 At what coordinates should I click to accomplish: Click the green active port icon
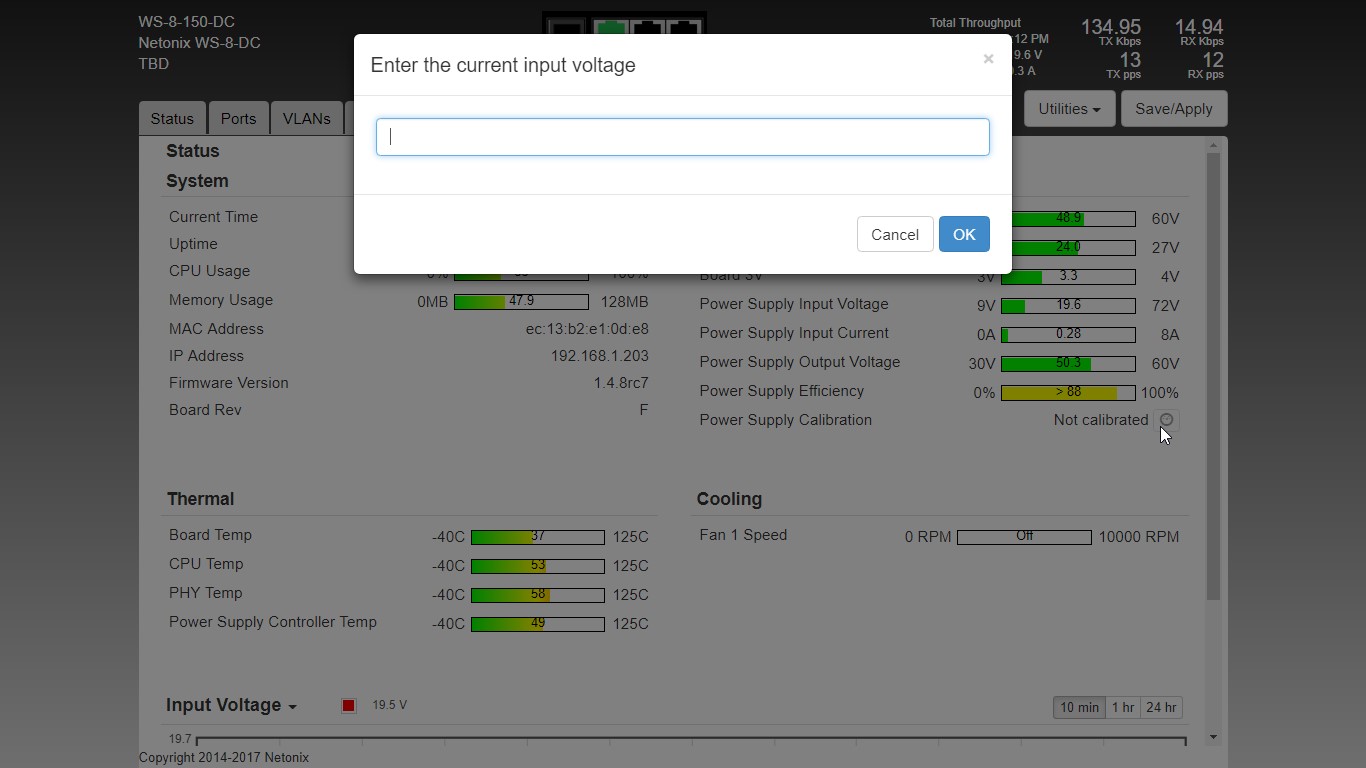(x=610, y=27)
